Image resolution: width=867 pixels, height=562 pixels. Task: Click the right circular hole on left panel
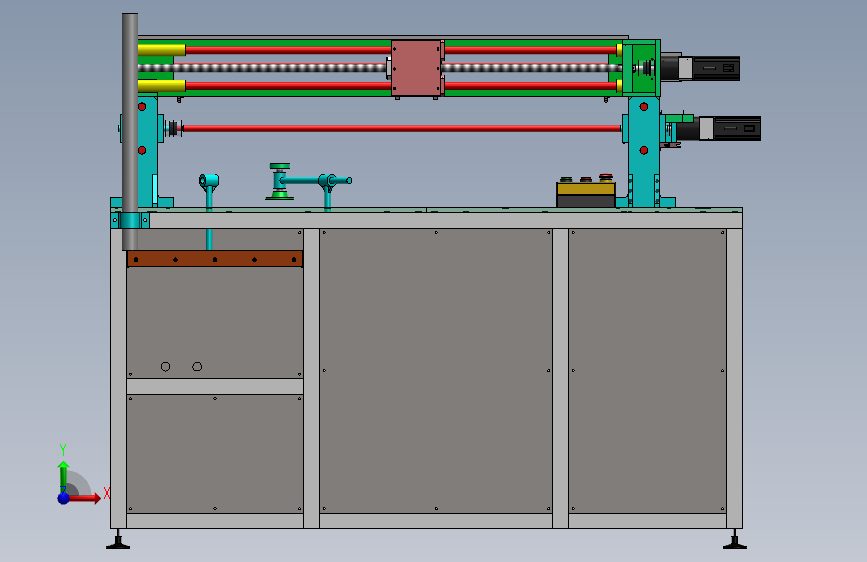pos(197,366)
